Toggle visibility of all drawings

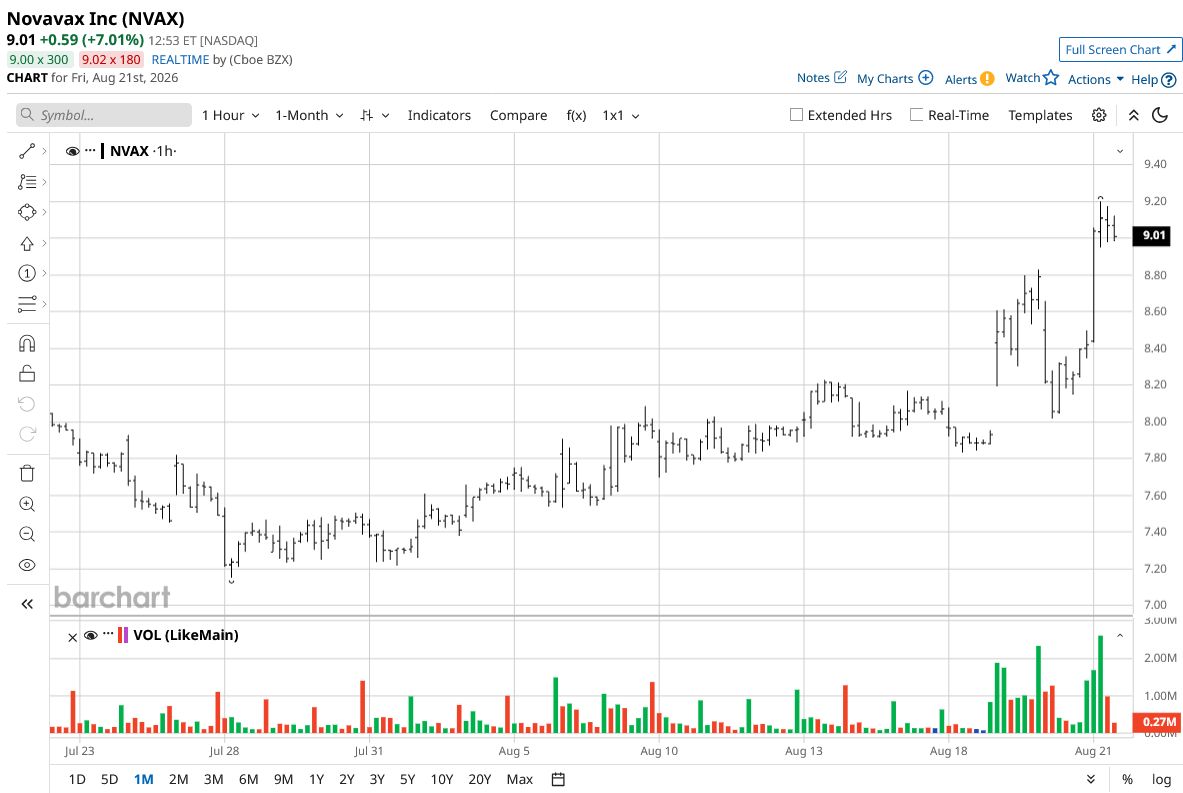click(27, 565)
